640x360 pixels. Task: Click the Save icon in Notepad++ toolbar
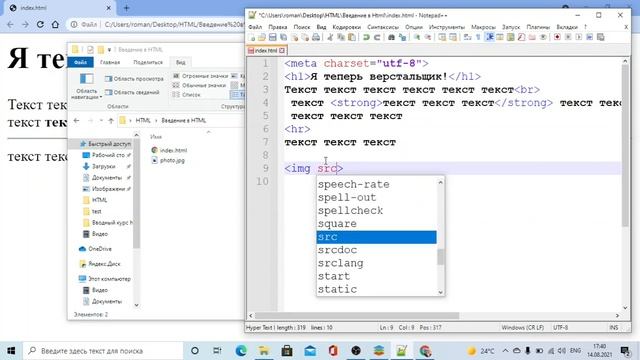point(273,37)
